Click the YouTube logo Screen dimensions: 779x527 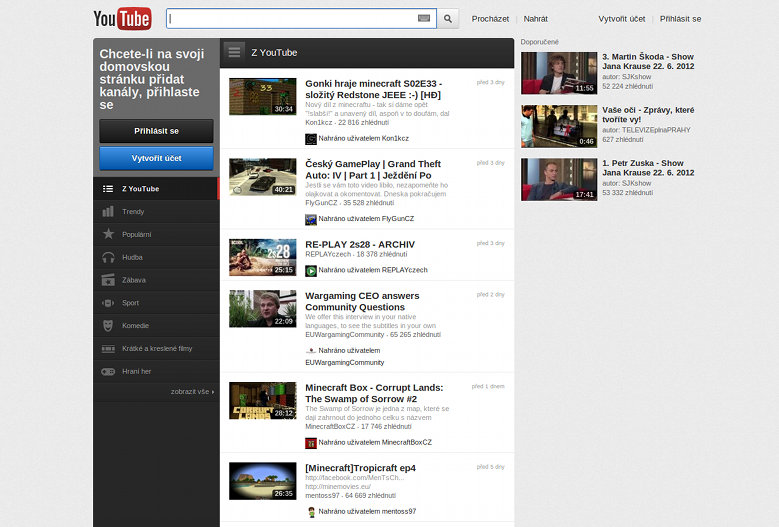(x=122, y=19)
